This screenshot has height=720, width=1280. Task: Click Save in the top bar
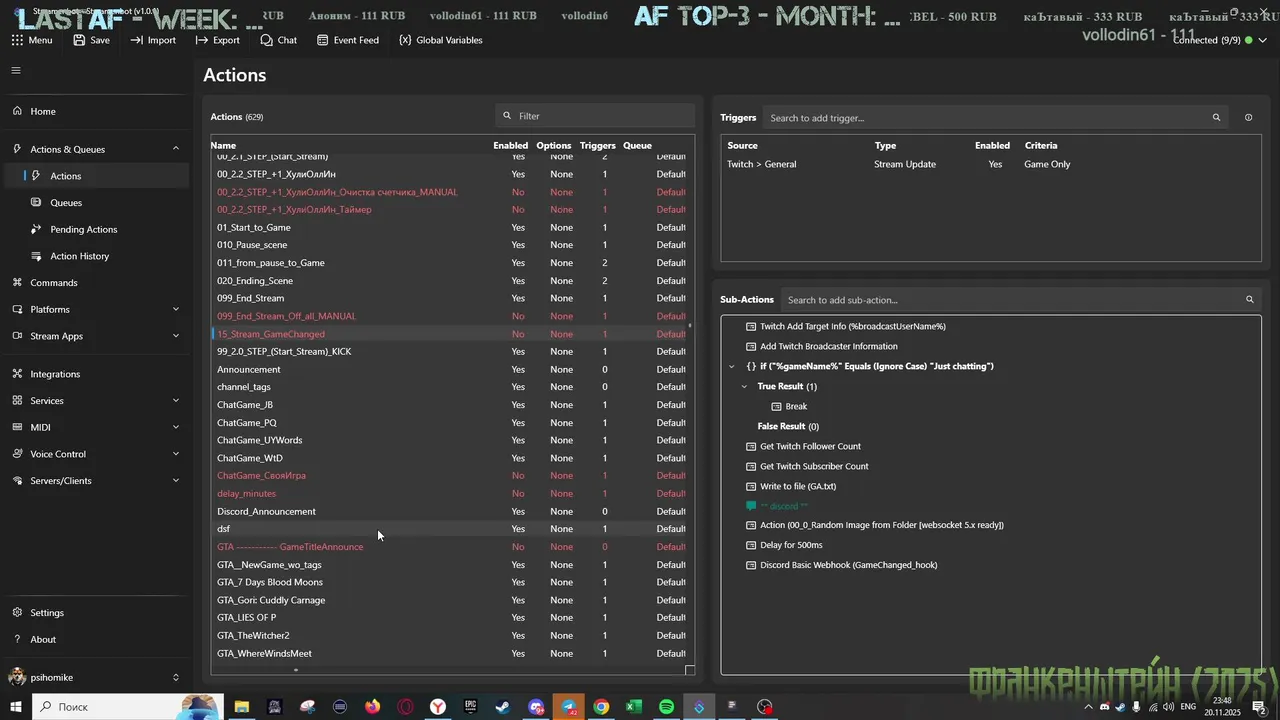[x=91, y=40]
